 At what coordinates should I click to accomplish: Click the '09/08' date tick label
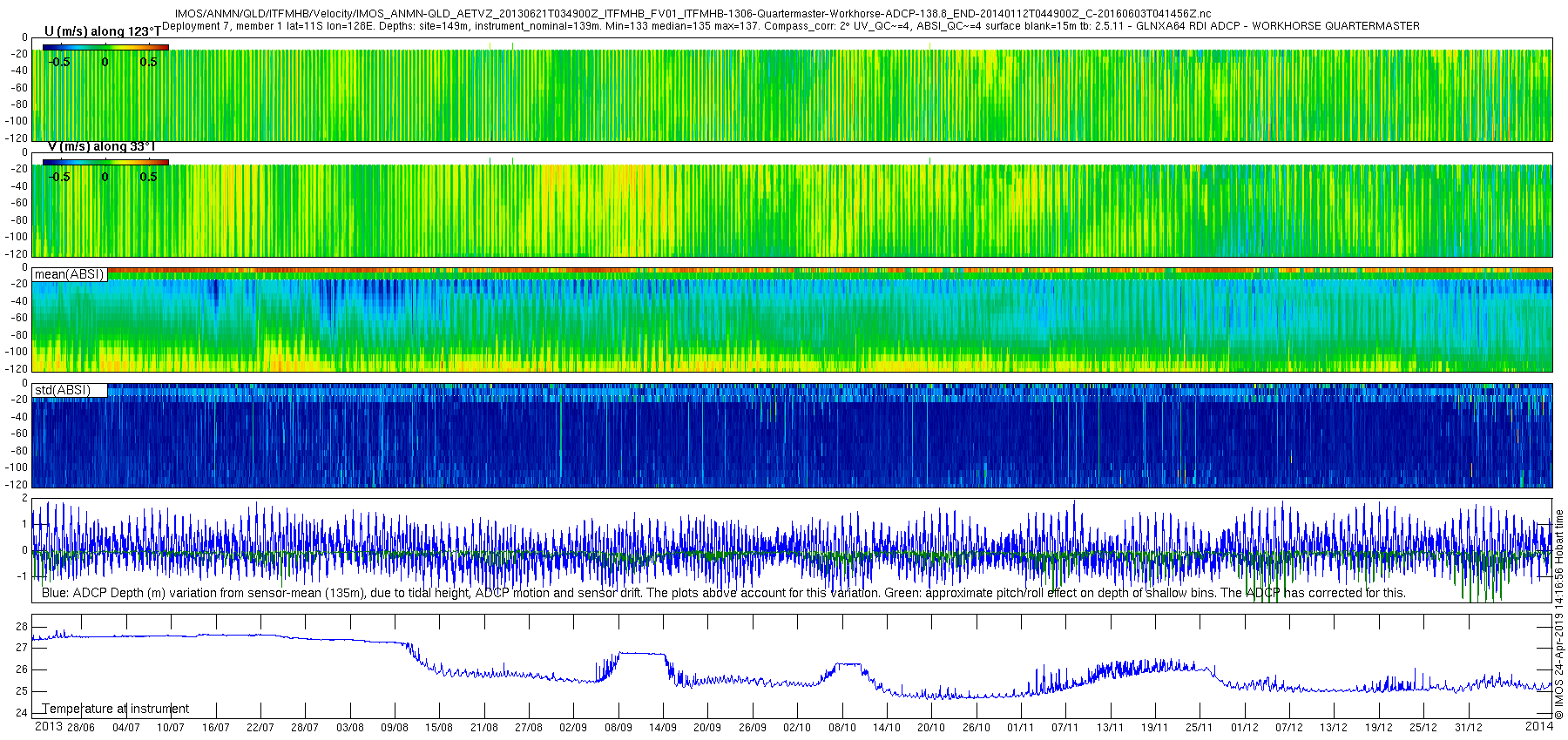point(395,728)
